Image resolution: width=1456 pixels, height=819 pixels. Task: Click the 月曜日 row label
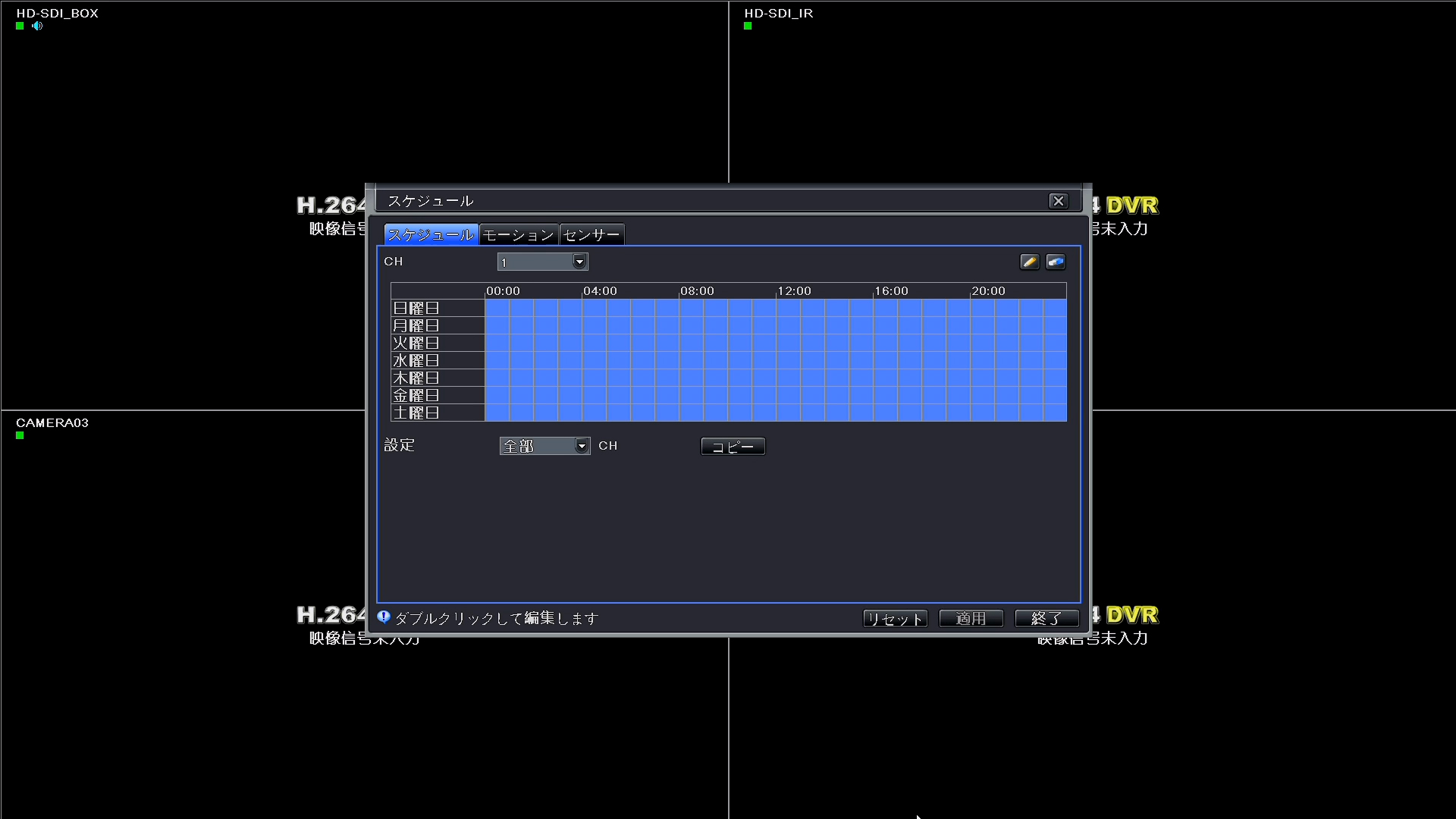click(416, 325)
